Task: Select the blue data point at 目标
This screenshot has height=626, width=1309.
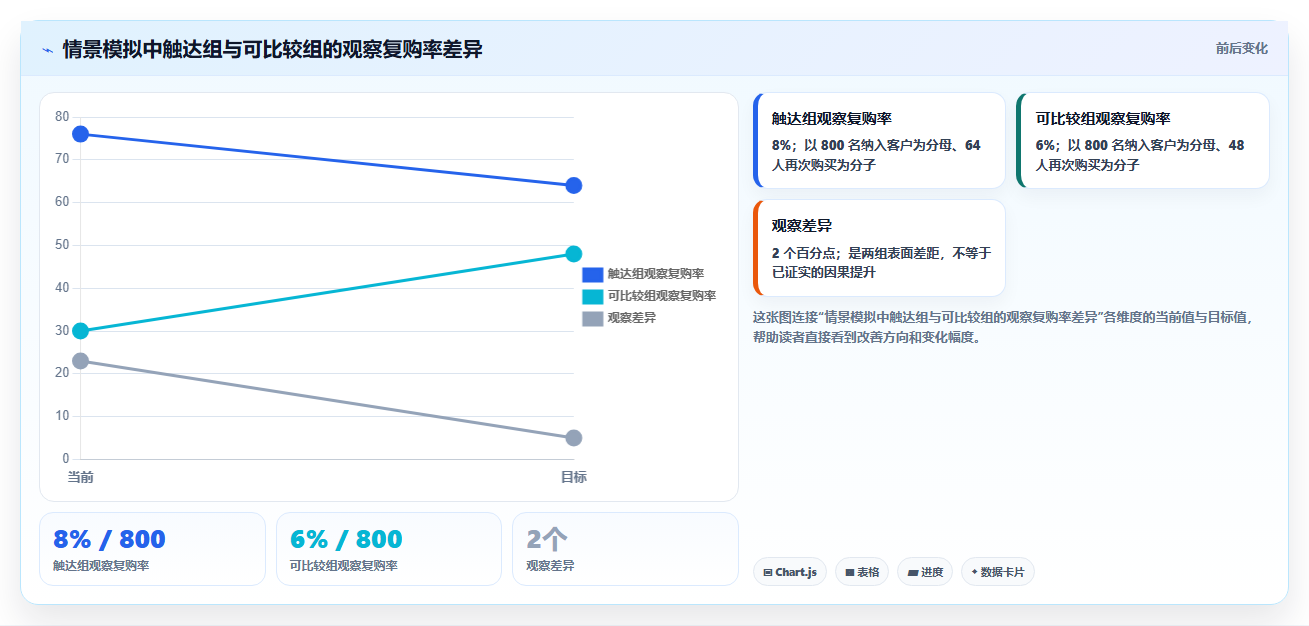Action: click(x=574, y=185)
